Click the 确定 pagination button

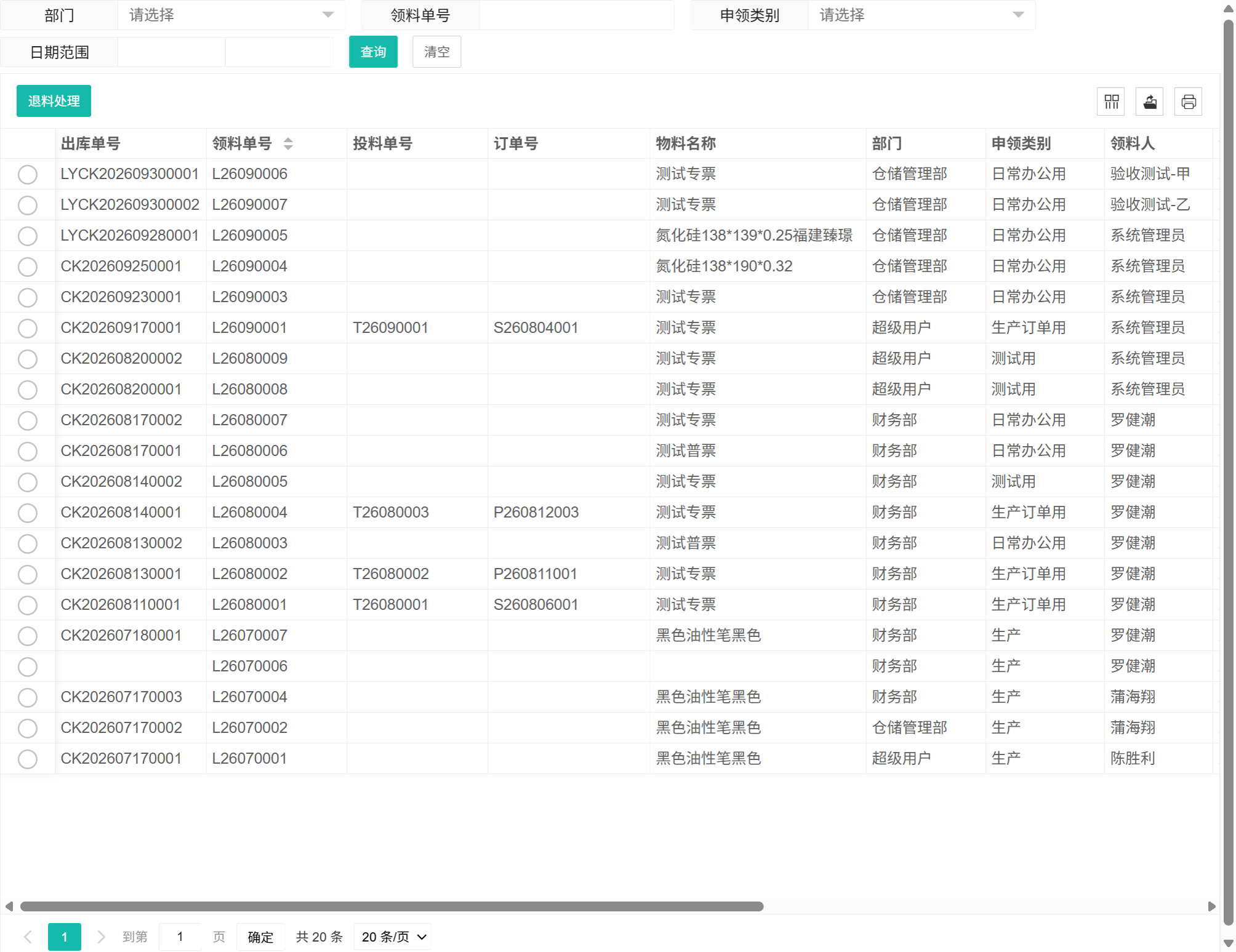pos(260,937)
